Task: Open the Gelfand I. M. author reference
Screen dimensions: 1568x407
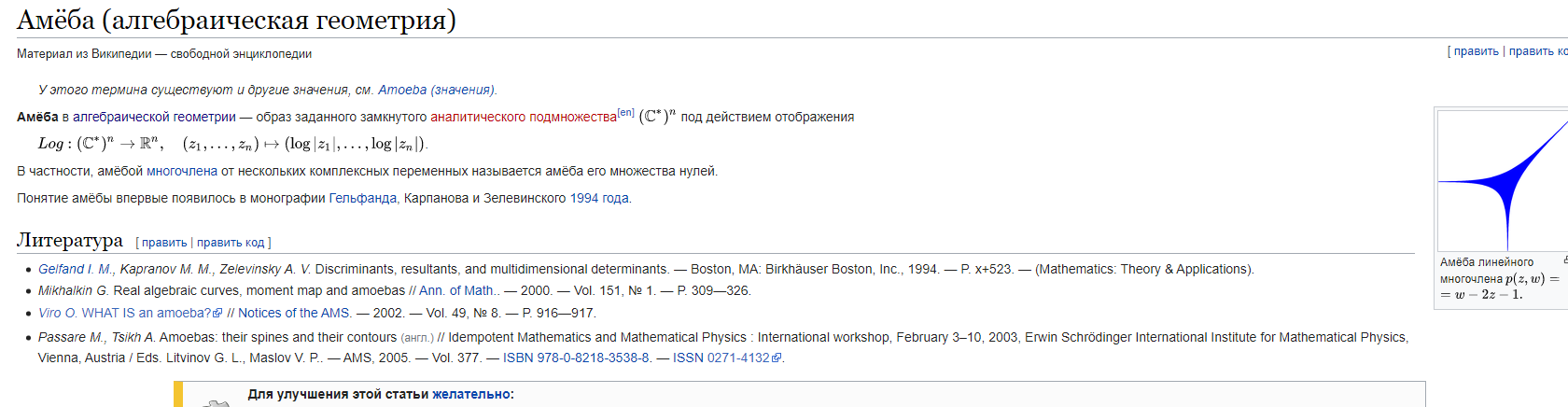Action: [76, 269]
